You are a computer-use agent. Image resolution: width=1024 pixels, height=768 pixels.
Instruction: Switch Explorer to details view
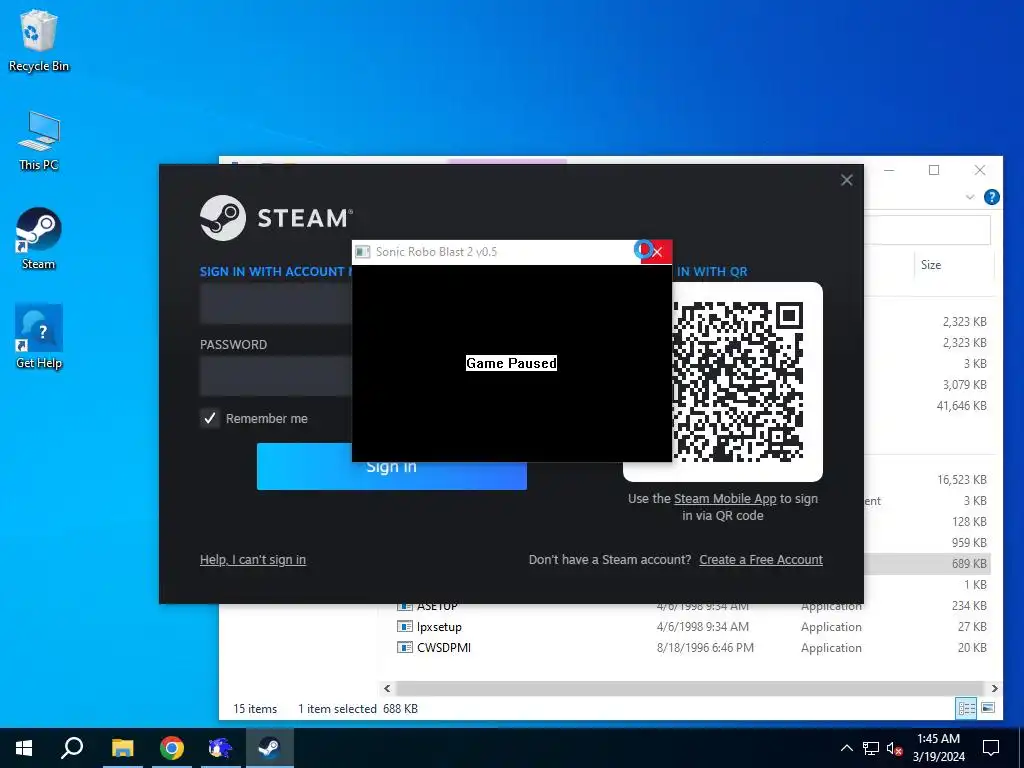point(967,708)
